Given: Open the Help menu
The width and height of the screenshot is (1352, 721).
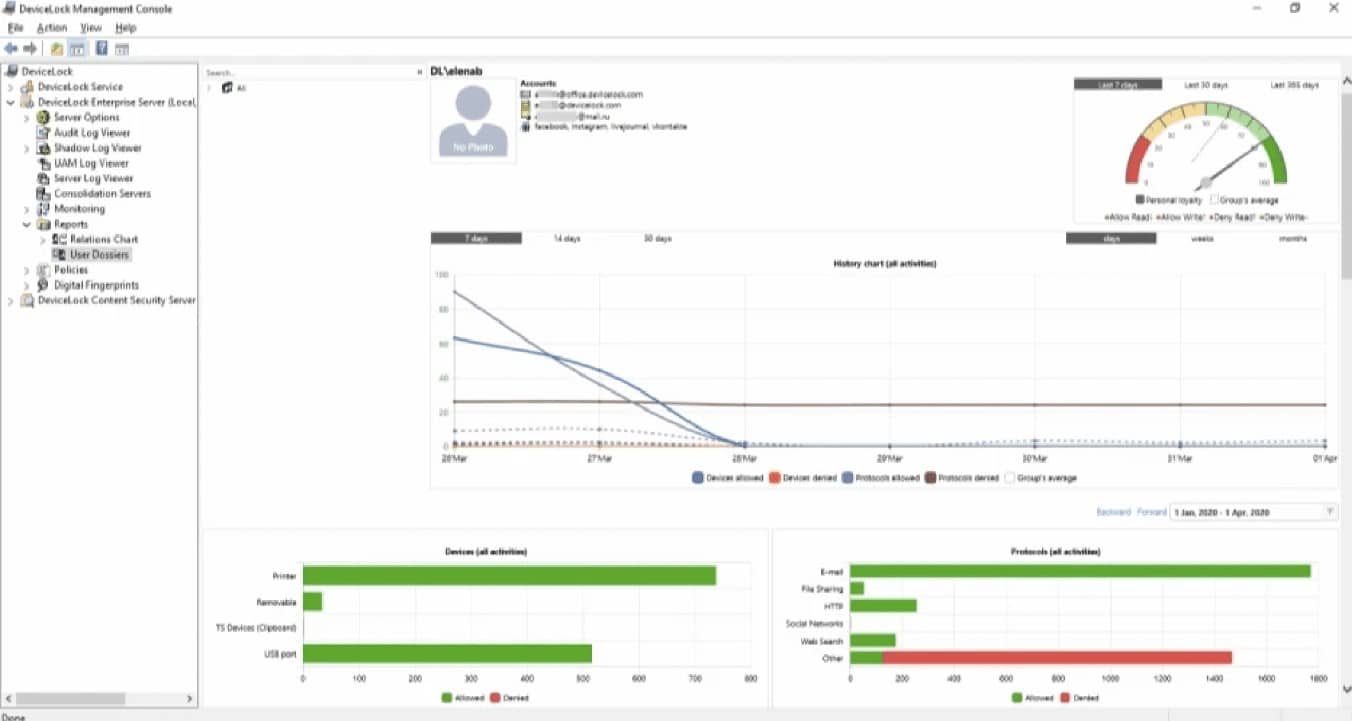Looking at the screenshot, I should 125,28.
